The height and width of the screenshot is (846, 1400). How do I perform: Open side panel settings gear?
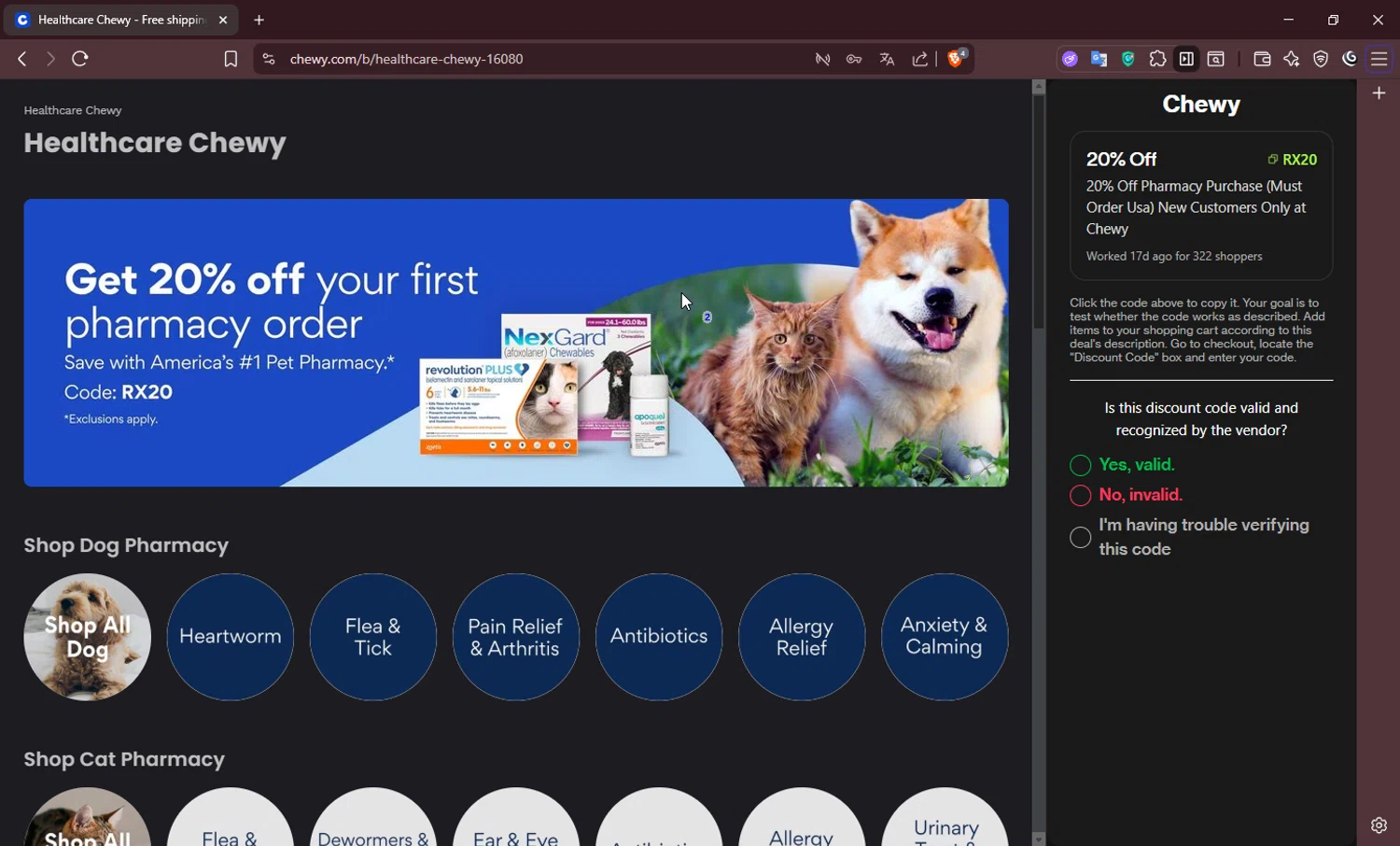coord(1379,825)
